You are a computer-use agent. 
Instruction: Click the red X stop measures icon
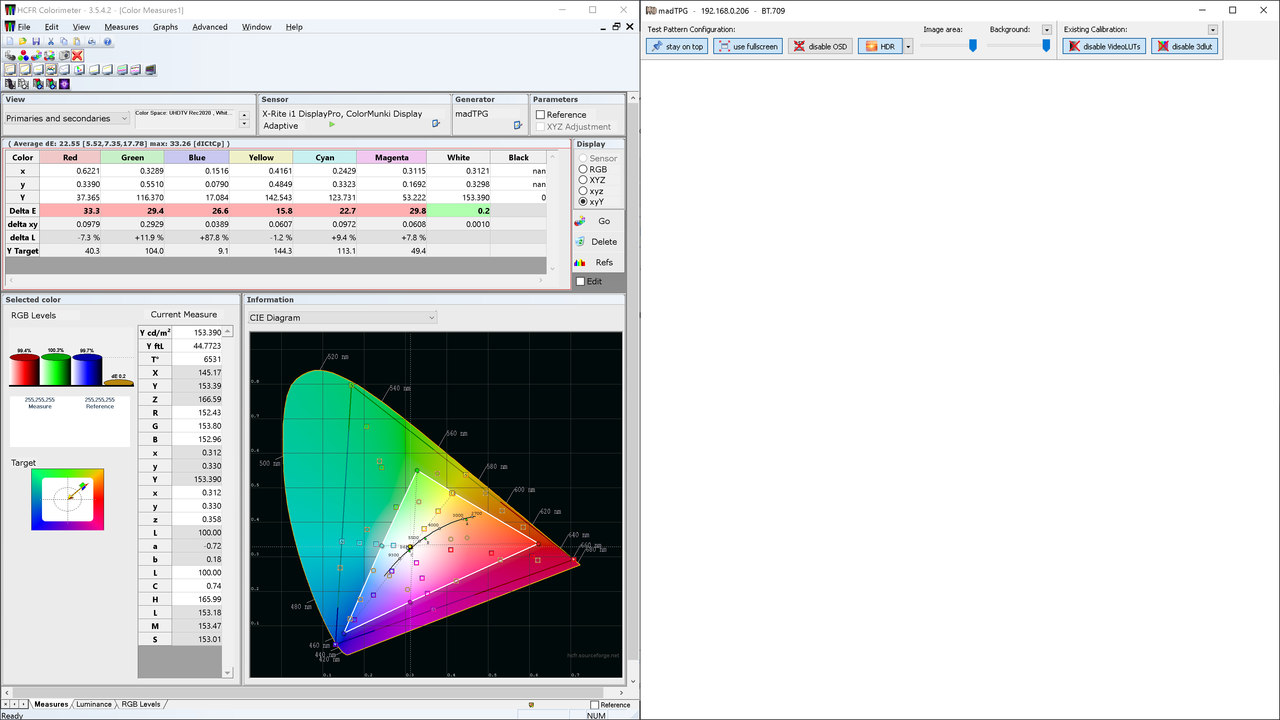(77, 55)
